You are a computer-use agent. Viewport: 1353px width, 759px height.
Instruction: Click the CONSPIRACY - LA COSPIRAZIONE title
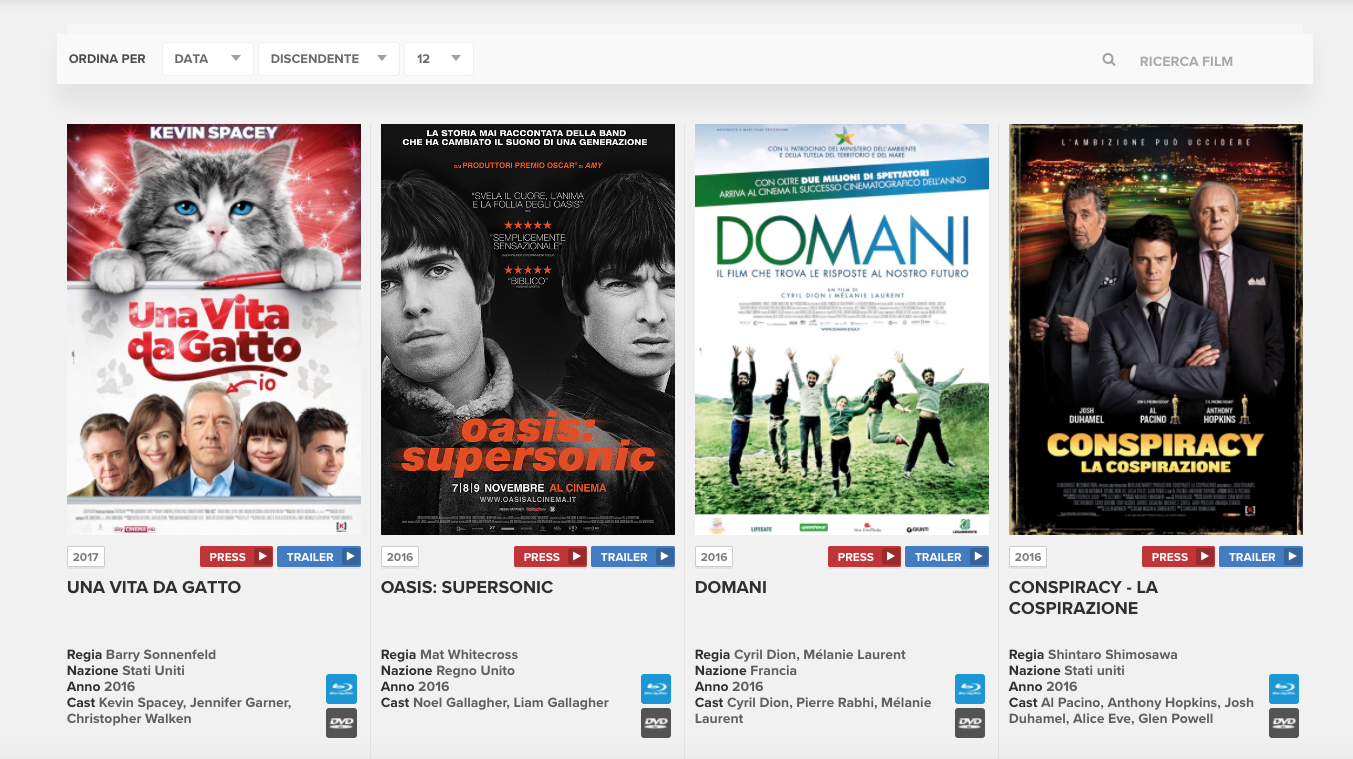tap(1083, 598)
